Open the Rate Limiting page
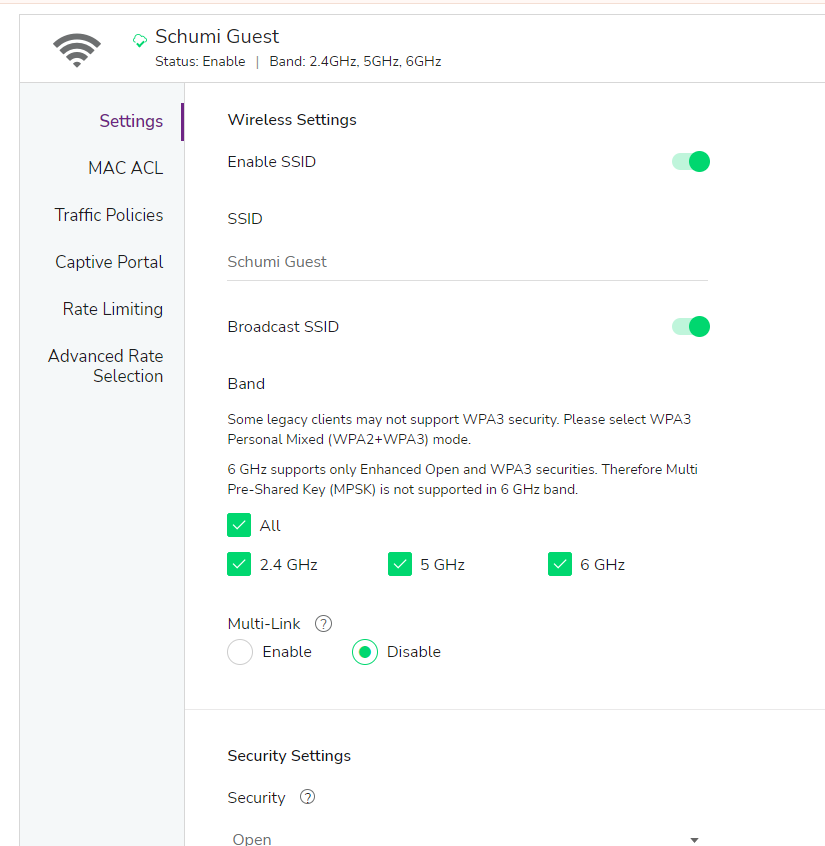 click(x=112, y=309)
